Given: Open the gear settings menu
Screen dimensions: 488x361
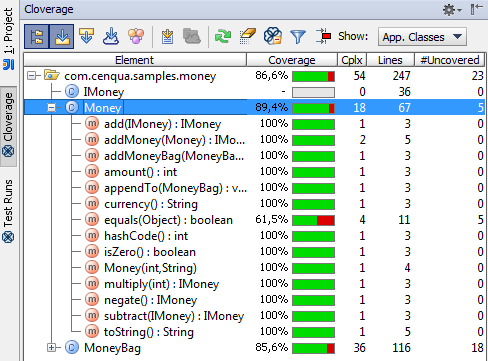Looking at the screenshot, I should pyautogui.click(x=452, y=10).
